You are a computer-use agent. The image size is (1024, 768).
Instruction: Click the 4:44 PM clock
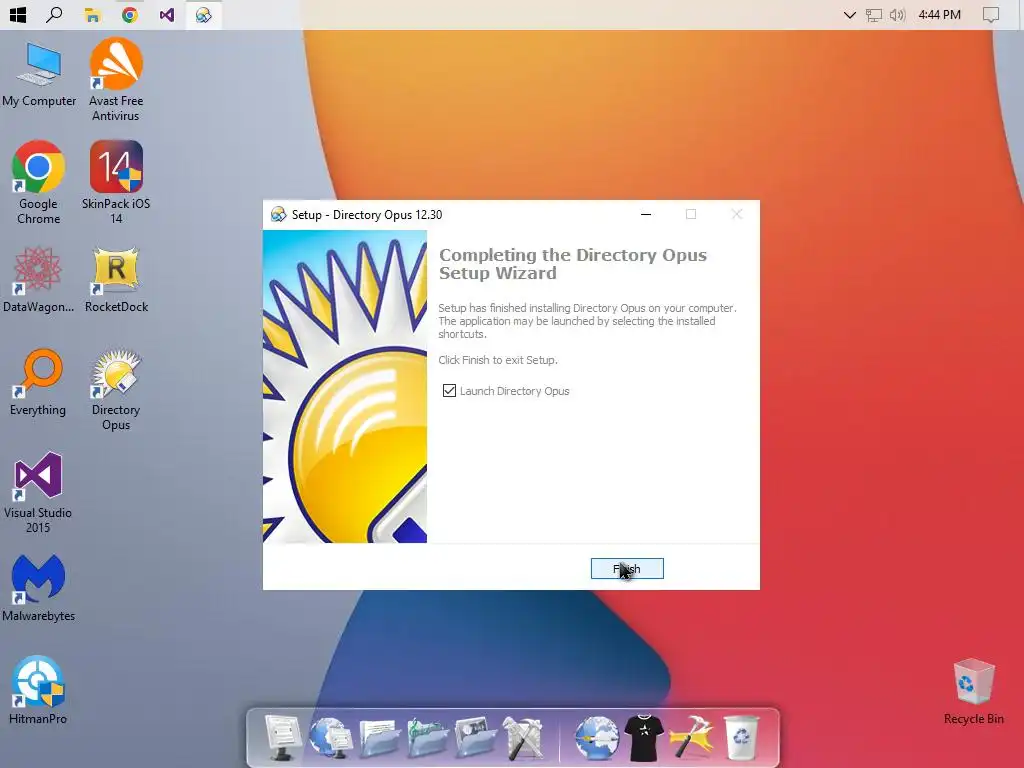click(x=939, y=14)
